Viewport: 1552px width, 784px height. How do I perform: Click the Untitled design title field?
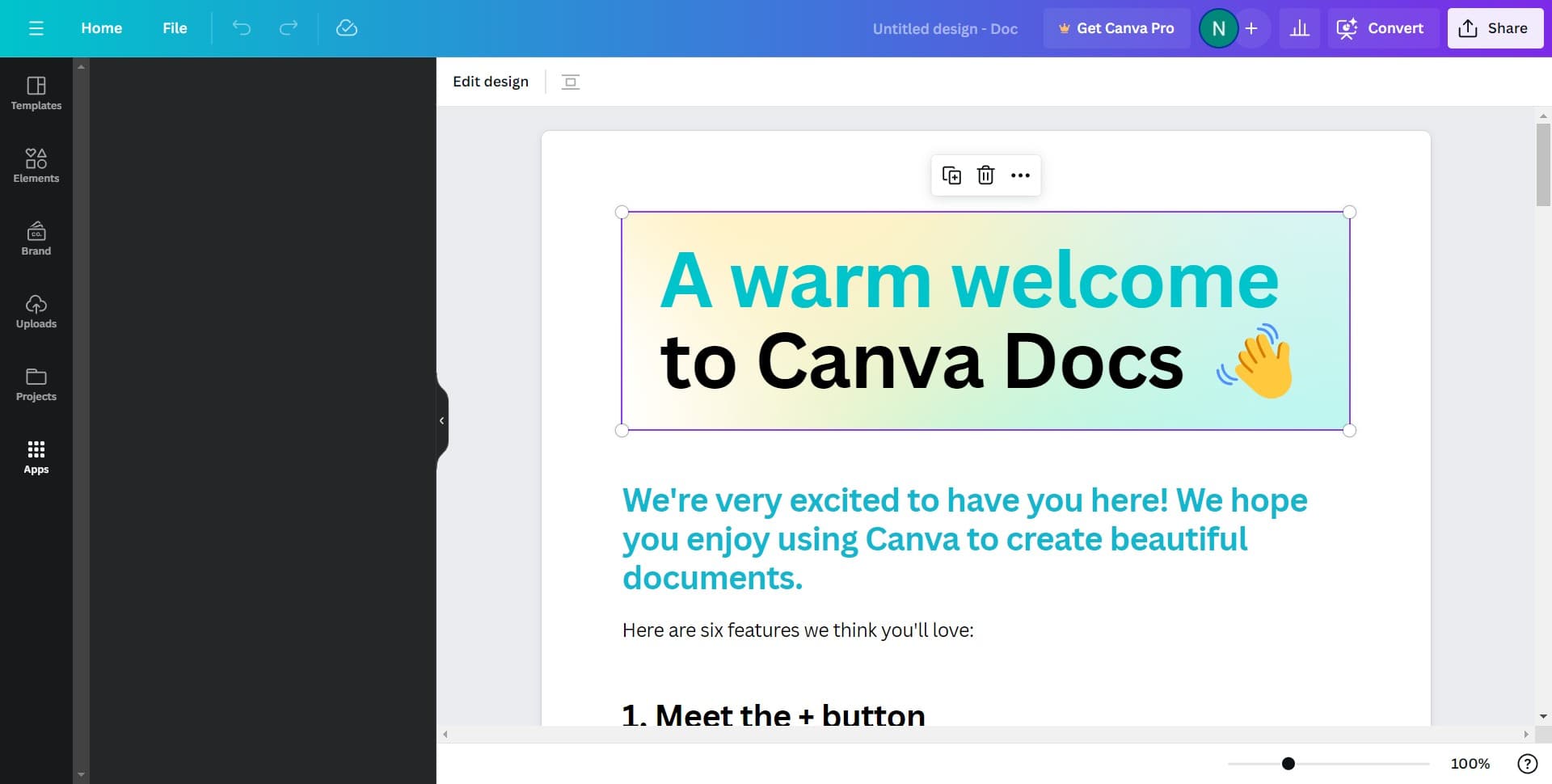click(x=944, y=29)
